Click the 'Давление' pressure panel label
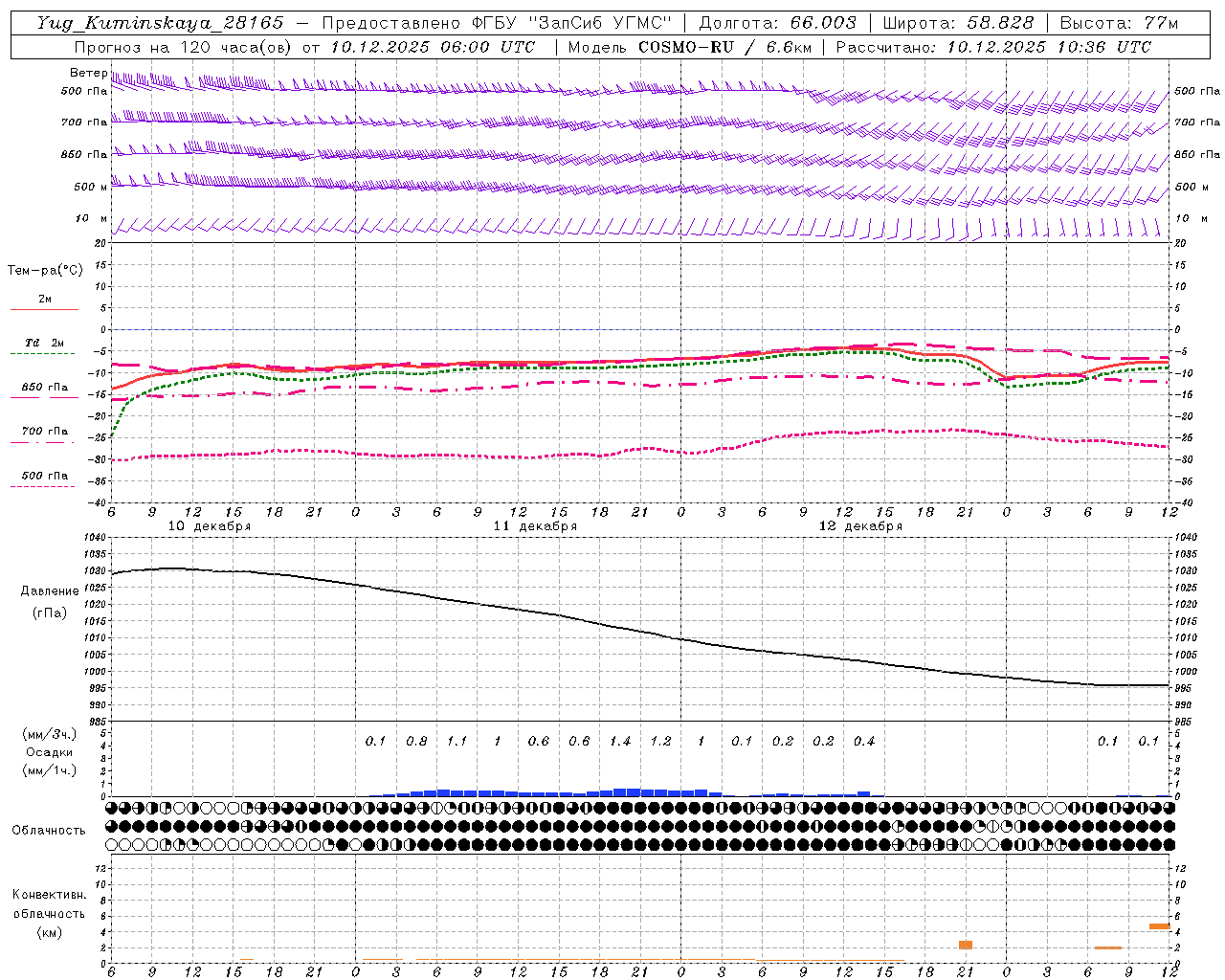This screenshot has width=1225, height=980. (x=50, y=591)
